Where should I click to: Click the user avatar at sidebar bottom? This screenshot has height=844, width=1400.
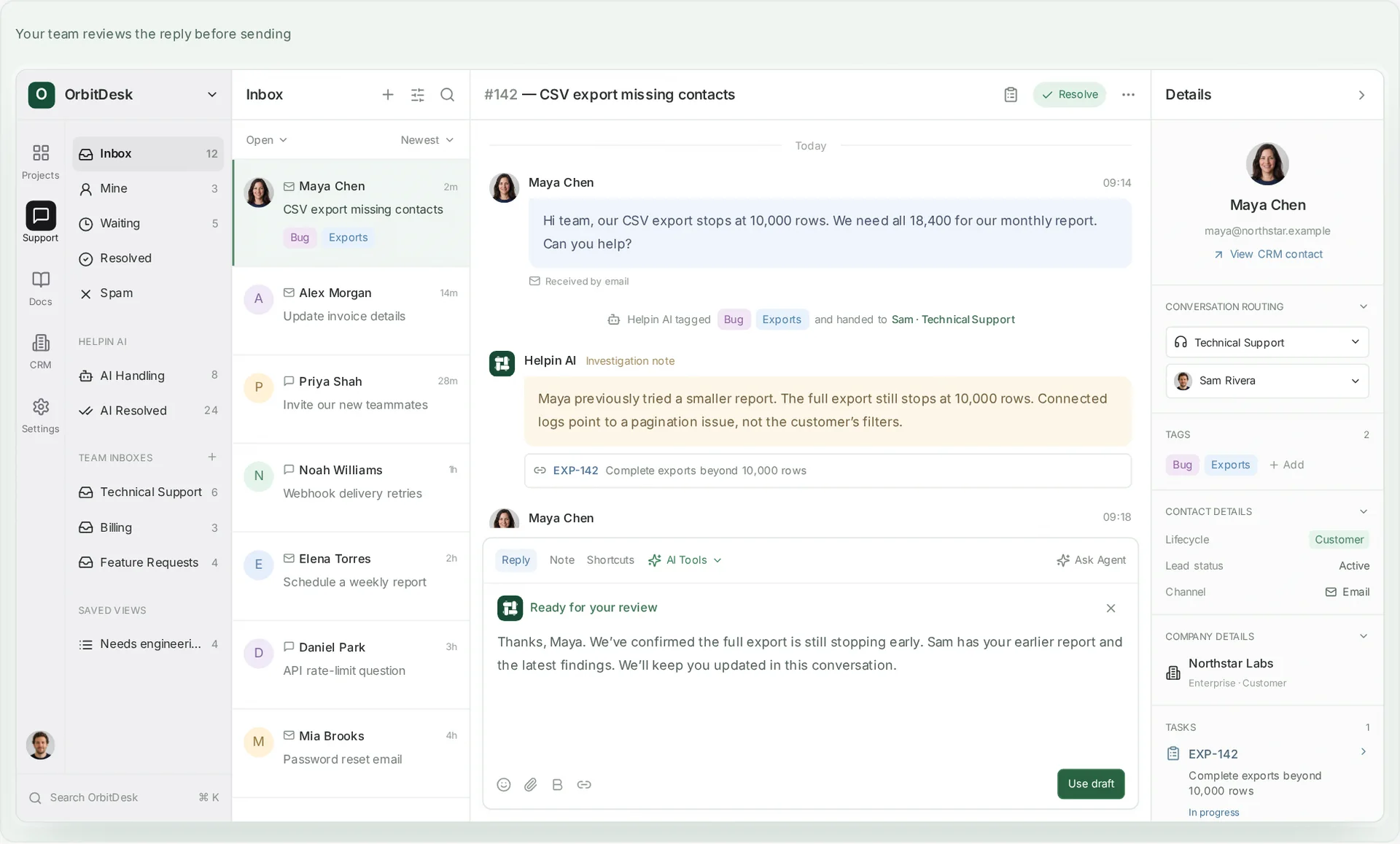point(40,745)
